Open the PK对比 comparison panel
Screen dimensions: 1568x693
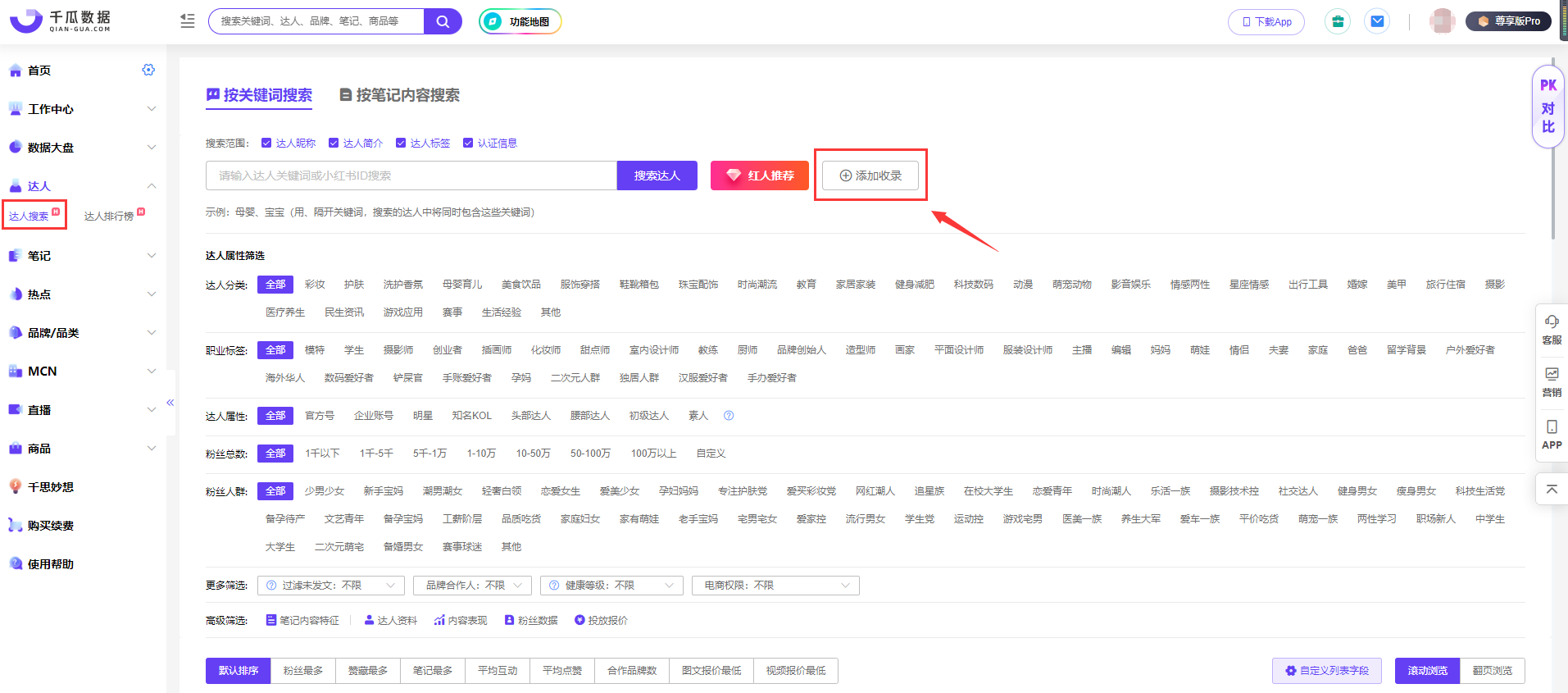click(1548, 107)
